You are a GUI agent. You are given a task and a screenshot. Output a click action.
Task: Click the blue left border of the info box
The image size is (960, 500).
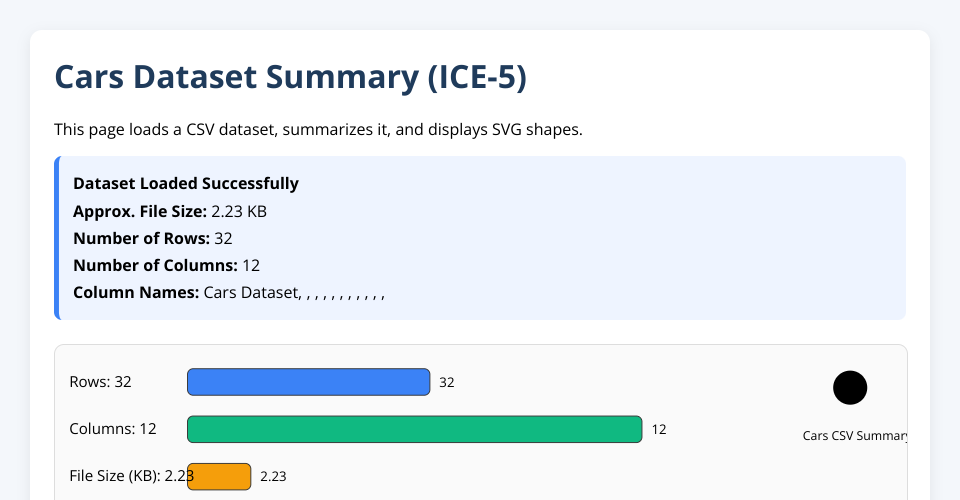pos(57,238)
